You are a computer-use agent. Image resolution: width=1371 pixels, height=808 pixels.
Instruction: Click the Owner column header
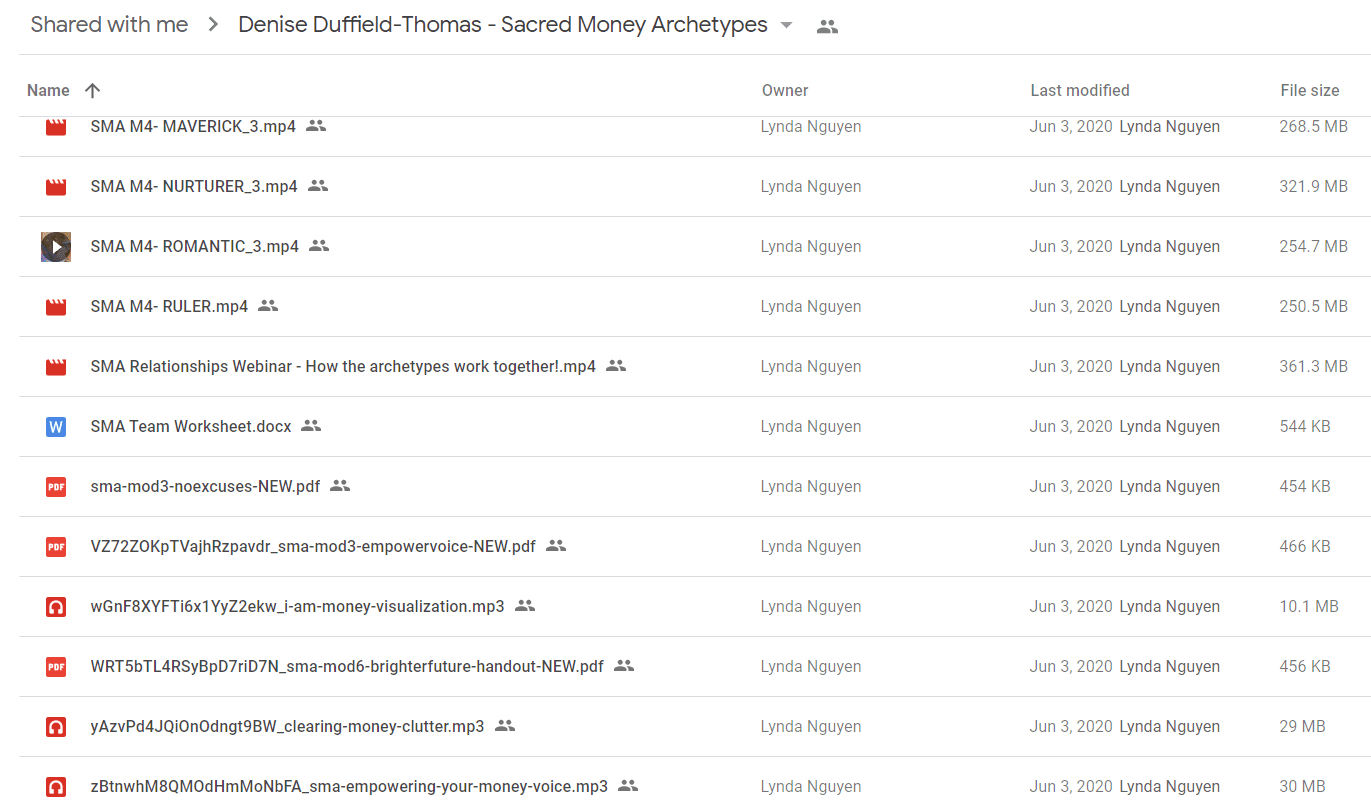785,91
